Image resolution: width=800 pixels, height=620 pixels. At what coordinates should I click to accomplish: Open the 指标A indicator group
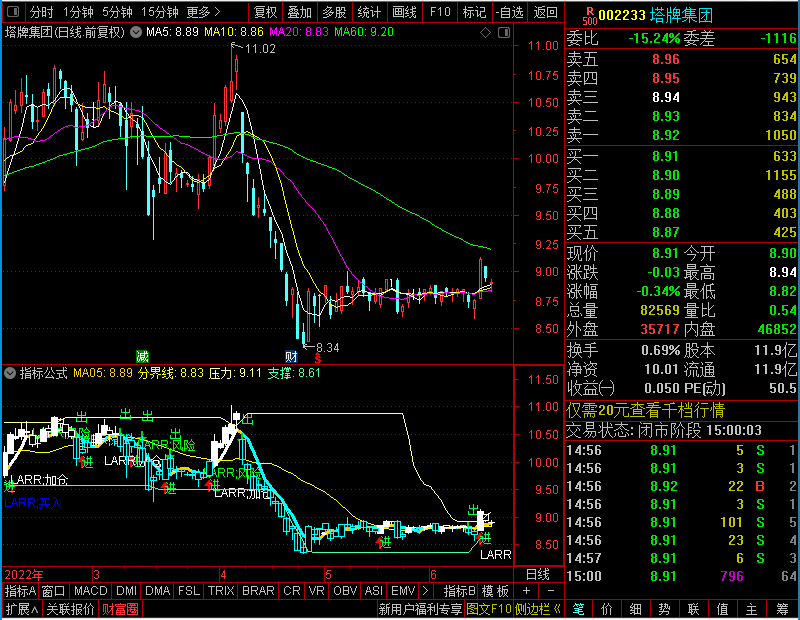pyautogui.click(x=20, y=591)
